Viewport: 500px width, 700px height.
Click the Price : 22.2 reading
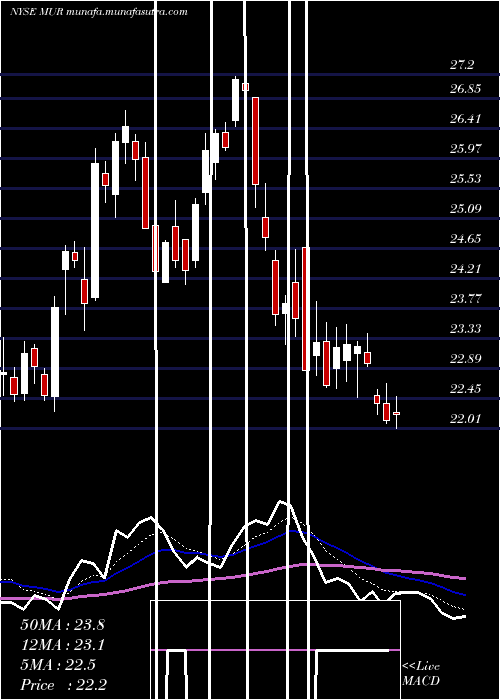coord(63,685)
